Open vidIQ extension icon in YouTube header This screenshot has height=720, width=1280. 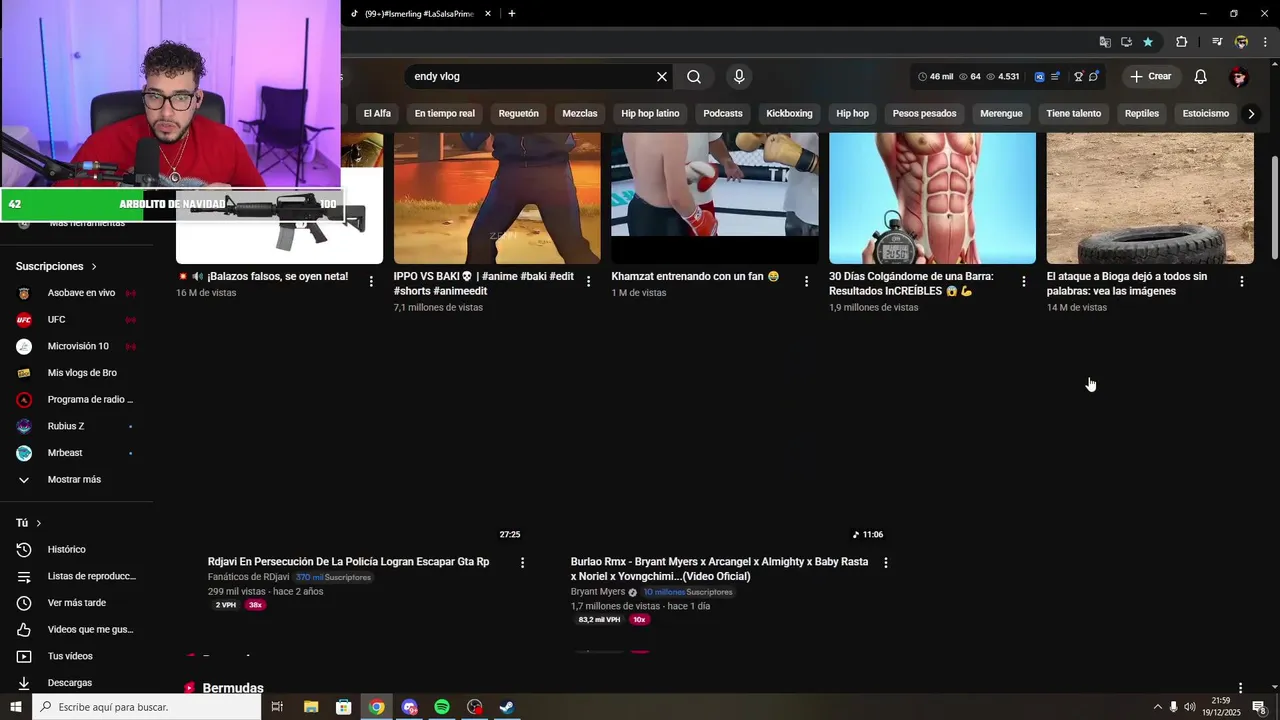1039,76
